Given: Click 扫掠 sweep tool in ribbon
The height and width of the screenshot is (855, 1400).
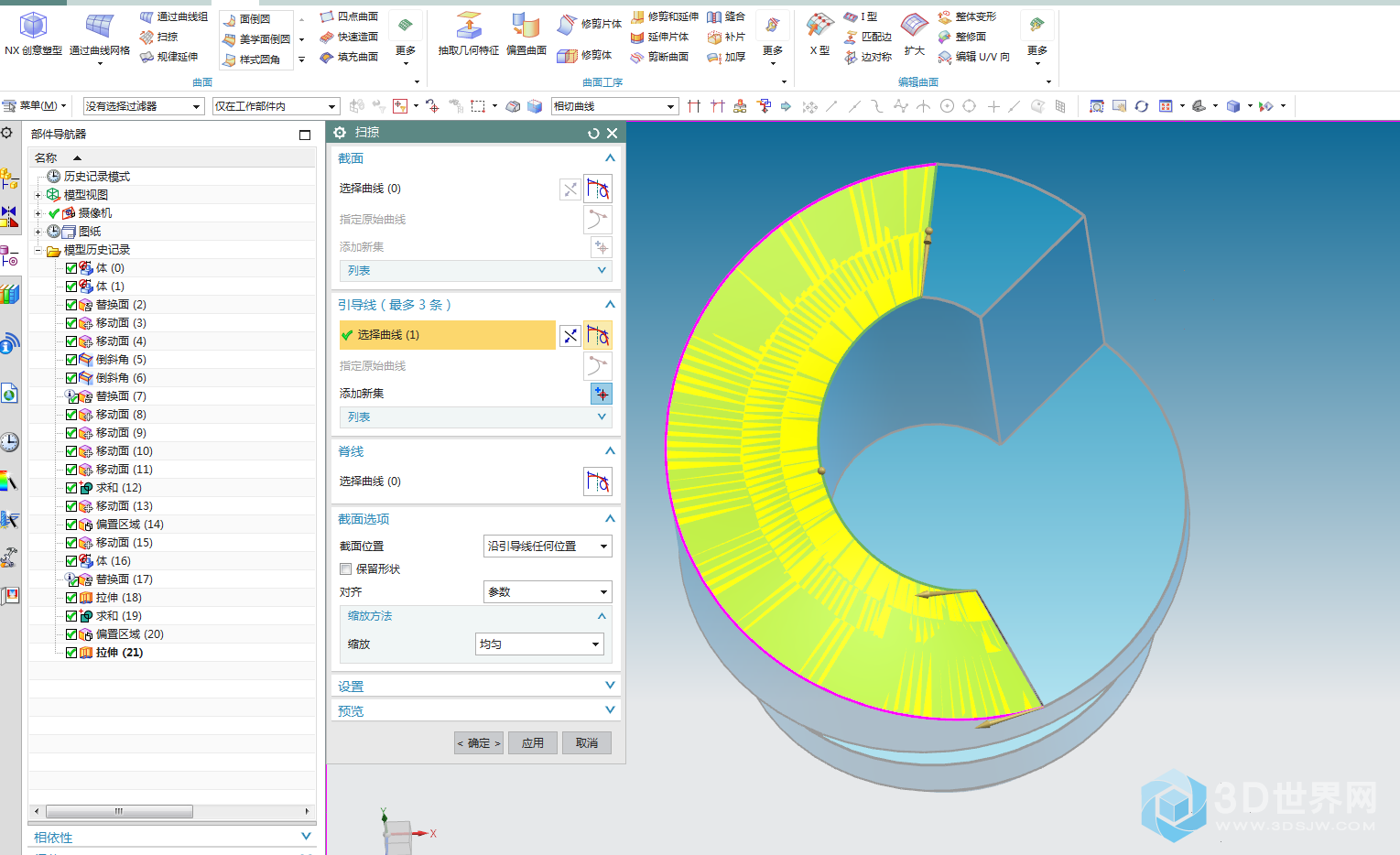Looking at the screenshot, I should pyautogui.click(x=158, y=37).
